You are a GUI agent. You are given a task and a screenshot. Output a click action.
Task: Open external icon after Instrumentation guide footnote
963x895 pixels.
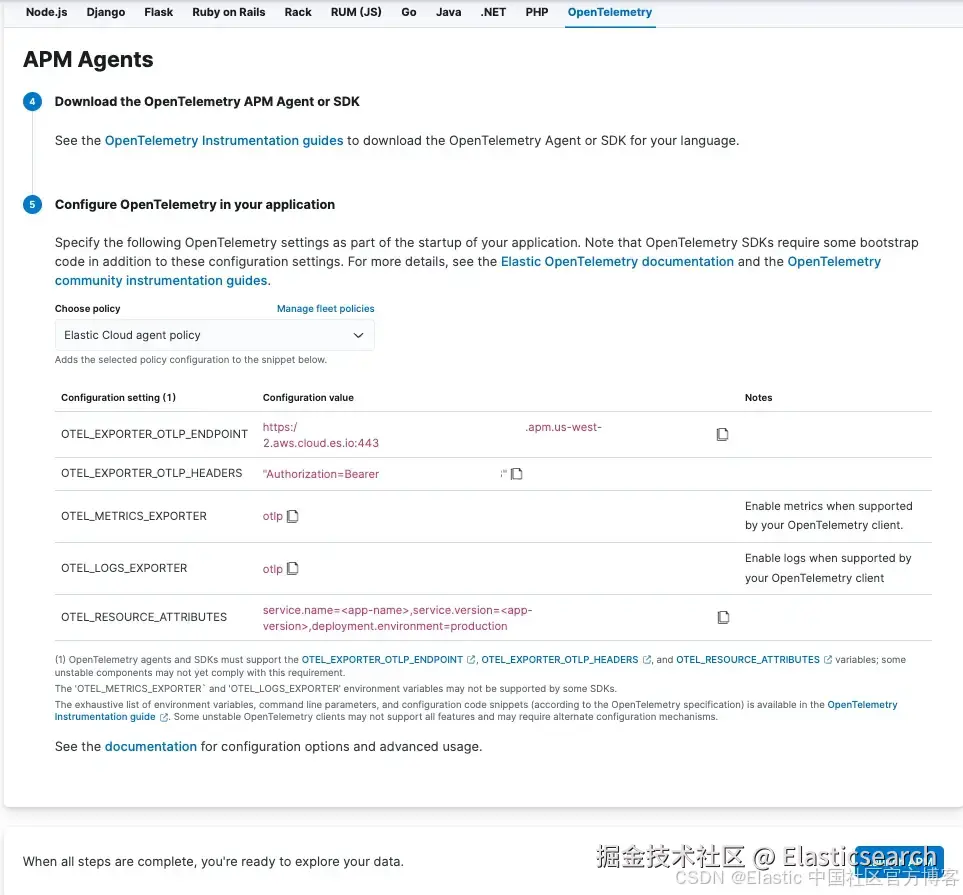click(163, 717)
